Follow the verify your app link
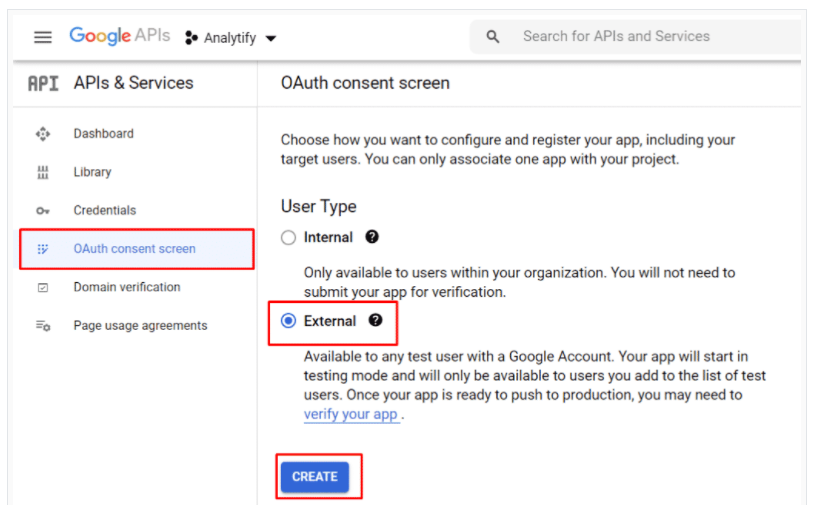Image resolution: width=820 pixels, height=505 pixels. [x=351, y=414]
